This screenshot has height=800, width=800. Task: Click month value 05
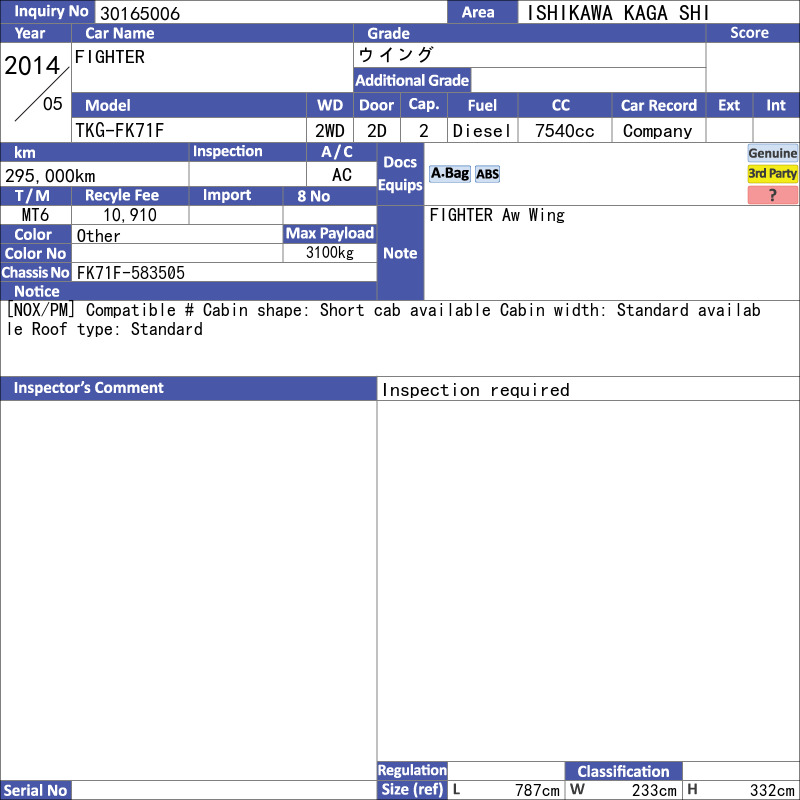tap(53, 104)
